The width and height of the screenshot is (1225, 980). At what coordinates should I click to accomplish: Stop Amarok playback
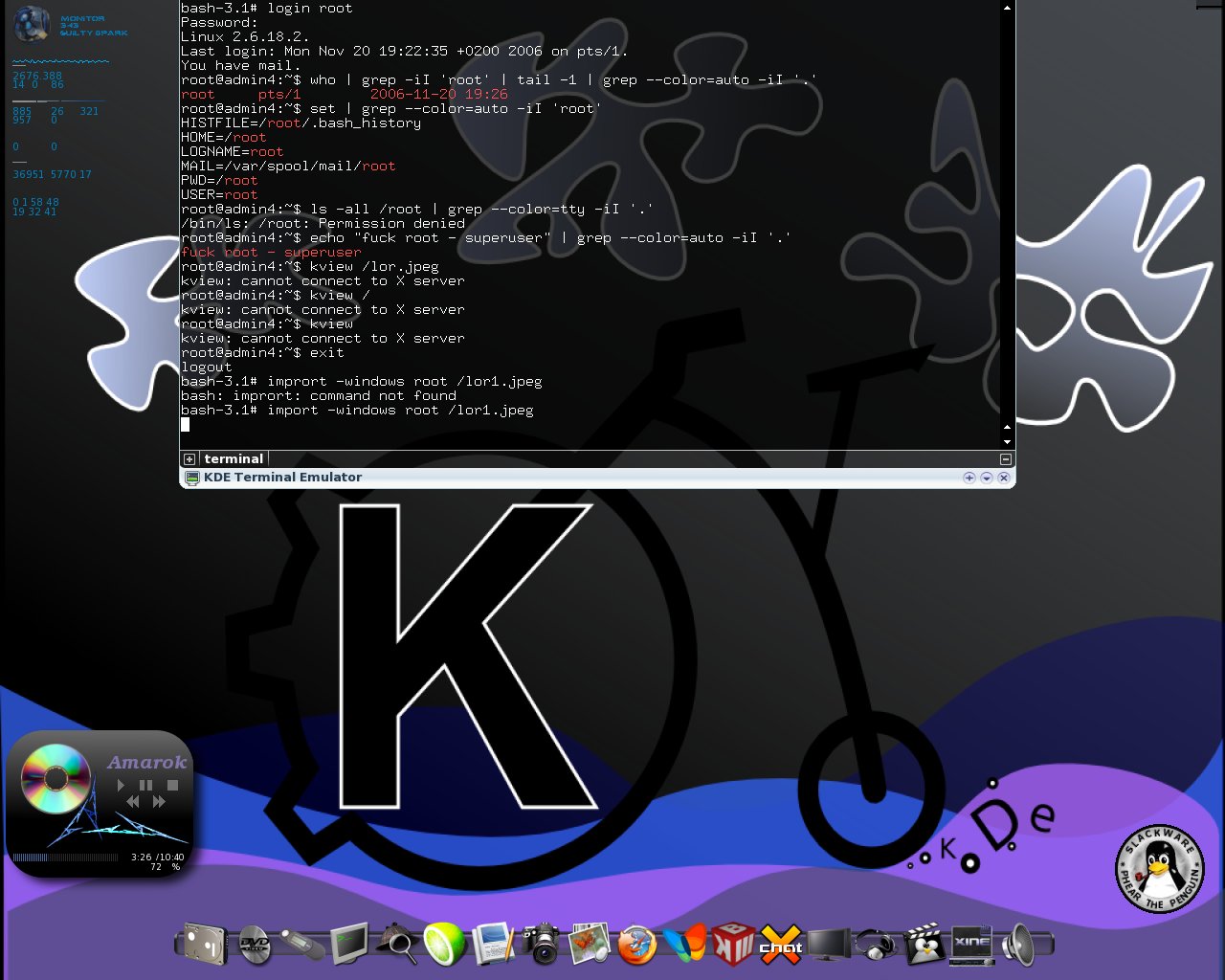(x=172, y=785)
